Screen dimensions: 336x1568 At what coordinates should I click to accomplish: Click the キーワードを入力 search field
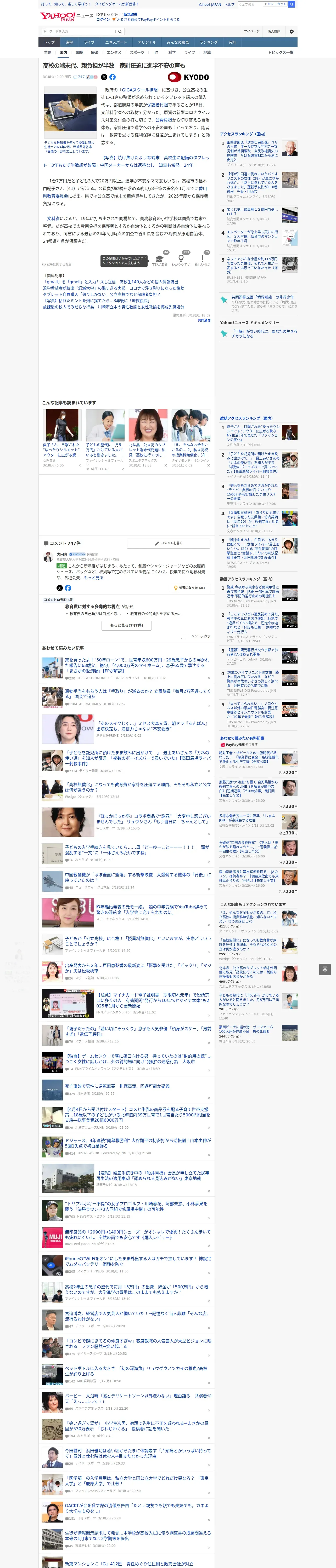pyautogui.click(x=79, y=31)
